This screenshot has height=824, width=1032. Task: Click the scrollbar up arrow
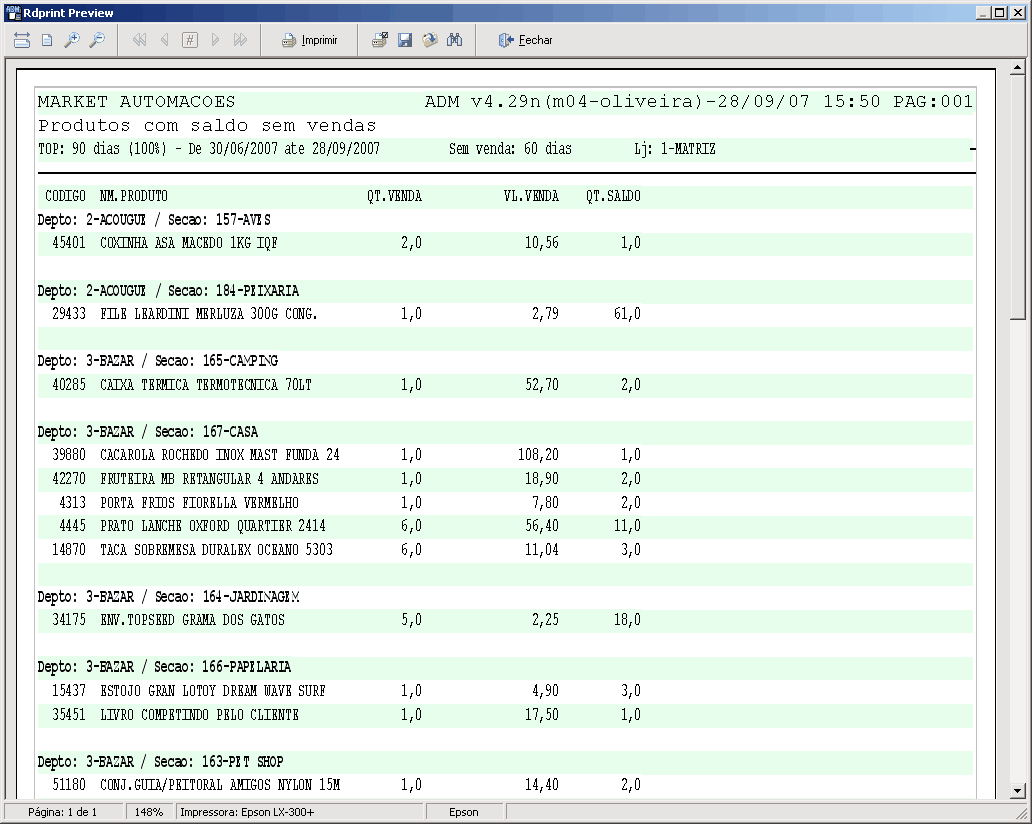click(1018, 67)
